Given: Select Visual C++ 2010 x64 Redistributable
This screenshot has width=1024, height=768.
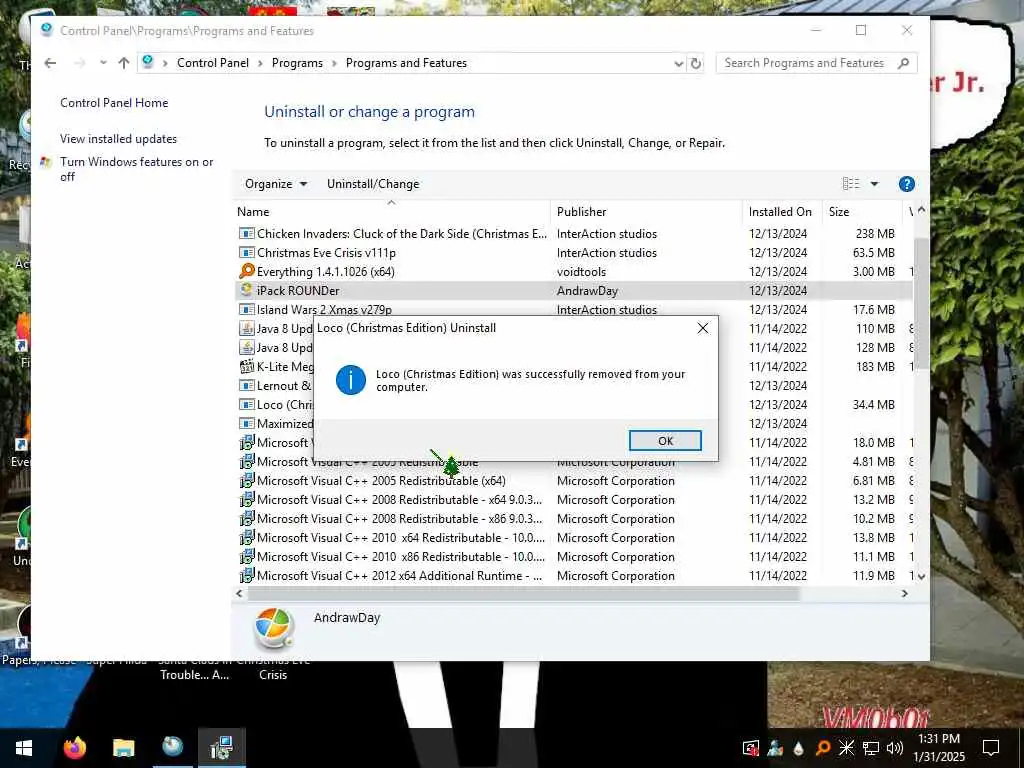Looking at the screenshot, I should (x=400, y=537).
